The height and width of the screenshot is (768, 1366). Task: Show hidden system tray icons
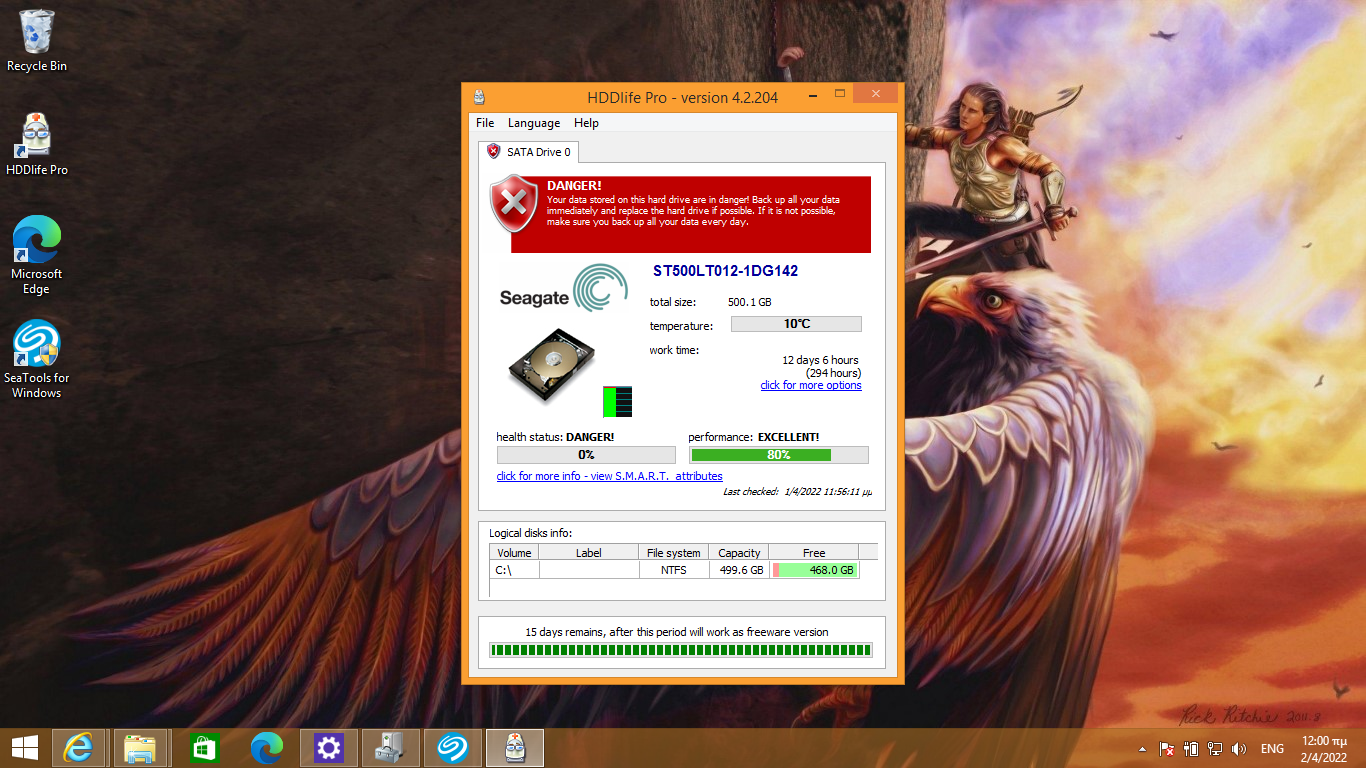1142,748
